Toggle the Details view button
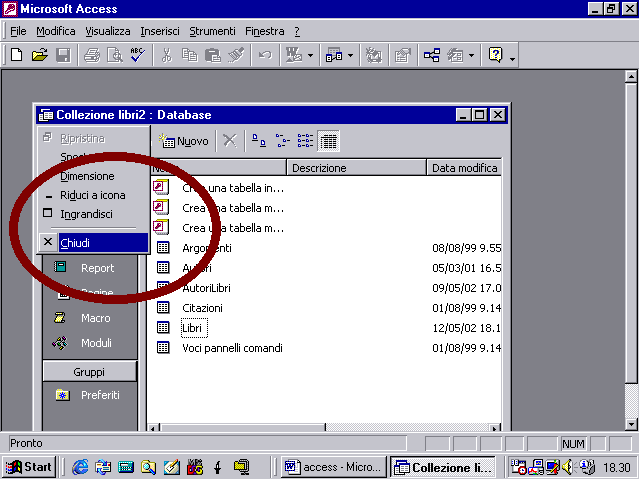This screenshot has height=479, width=639. point(328,141)
